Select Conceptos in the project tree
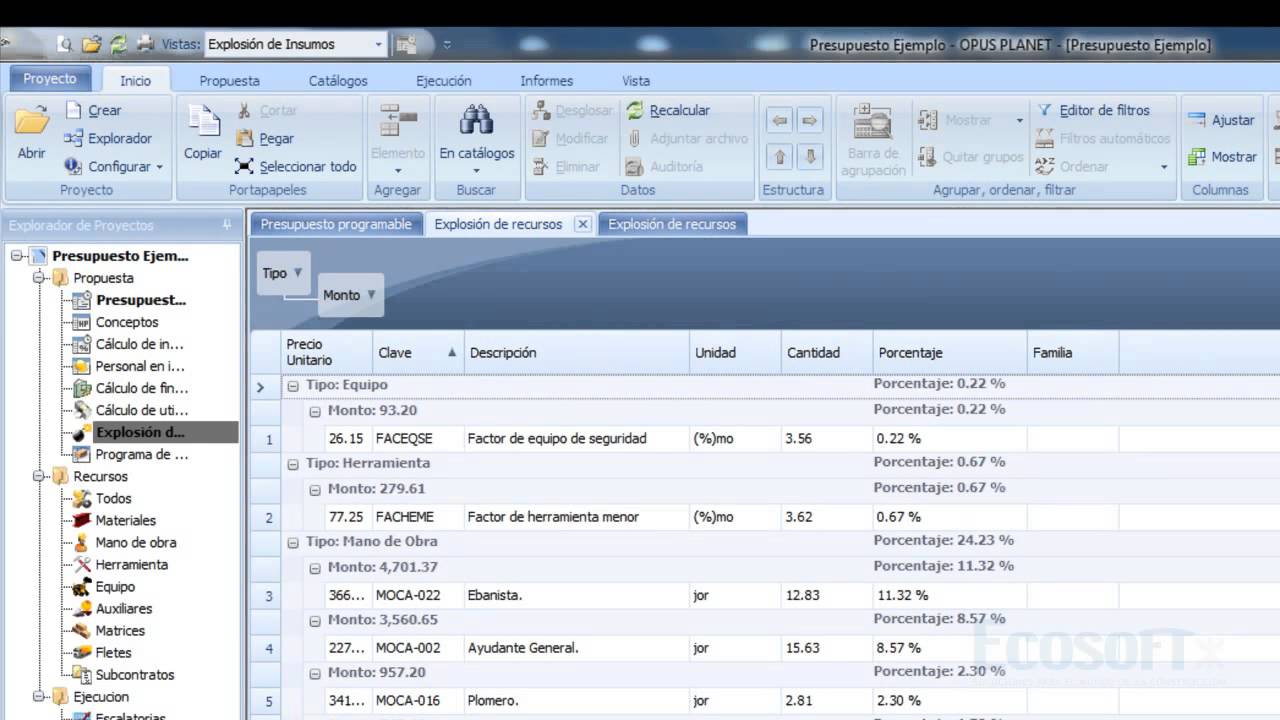 pos(127,322)
